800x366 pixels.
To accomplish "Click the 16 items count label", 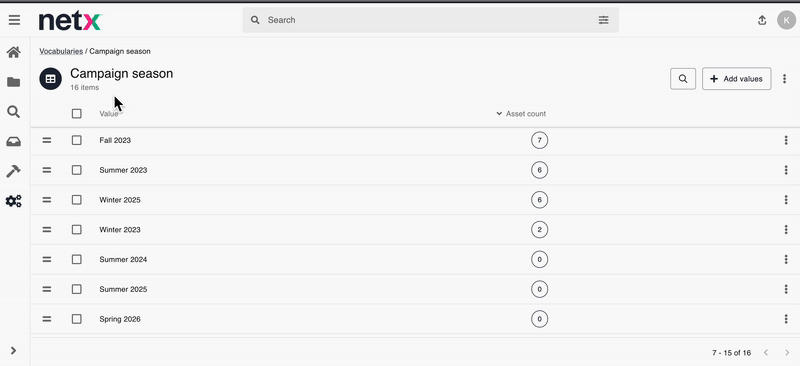I will (85, 88).
